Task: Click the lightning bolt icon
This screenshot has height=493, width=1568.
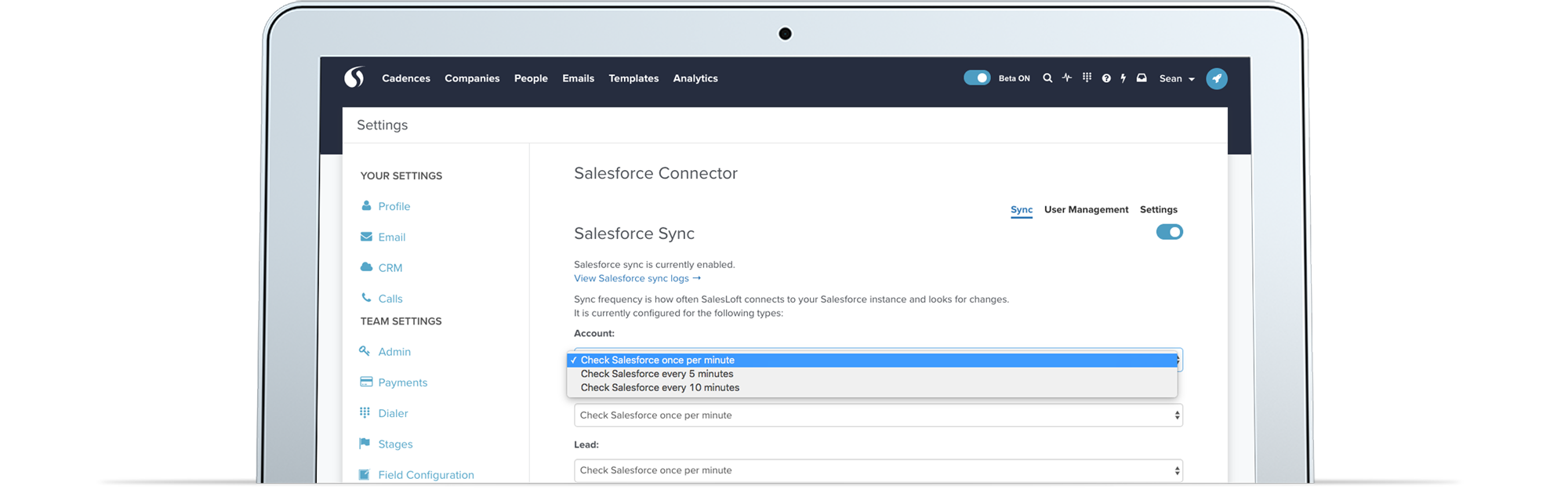Action: point(1123,78)
